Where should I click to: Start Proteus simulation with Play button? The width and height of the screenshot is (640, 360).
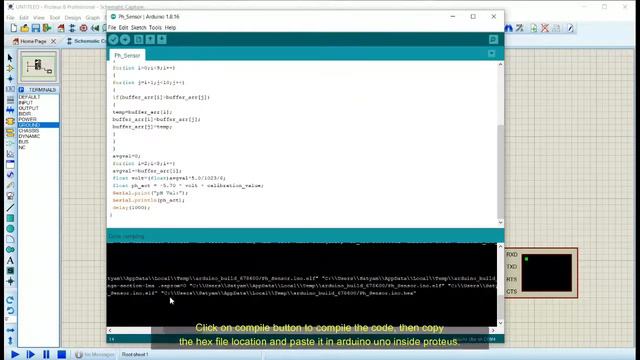click(x=15, y=354)
